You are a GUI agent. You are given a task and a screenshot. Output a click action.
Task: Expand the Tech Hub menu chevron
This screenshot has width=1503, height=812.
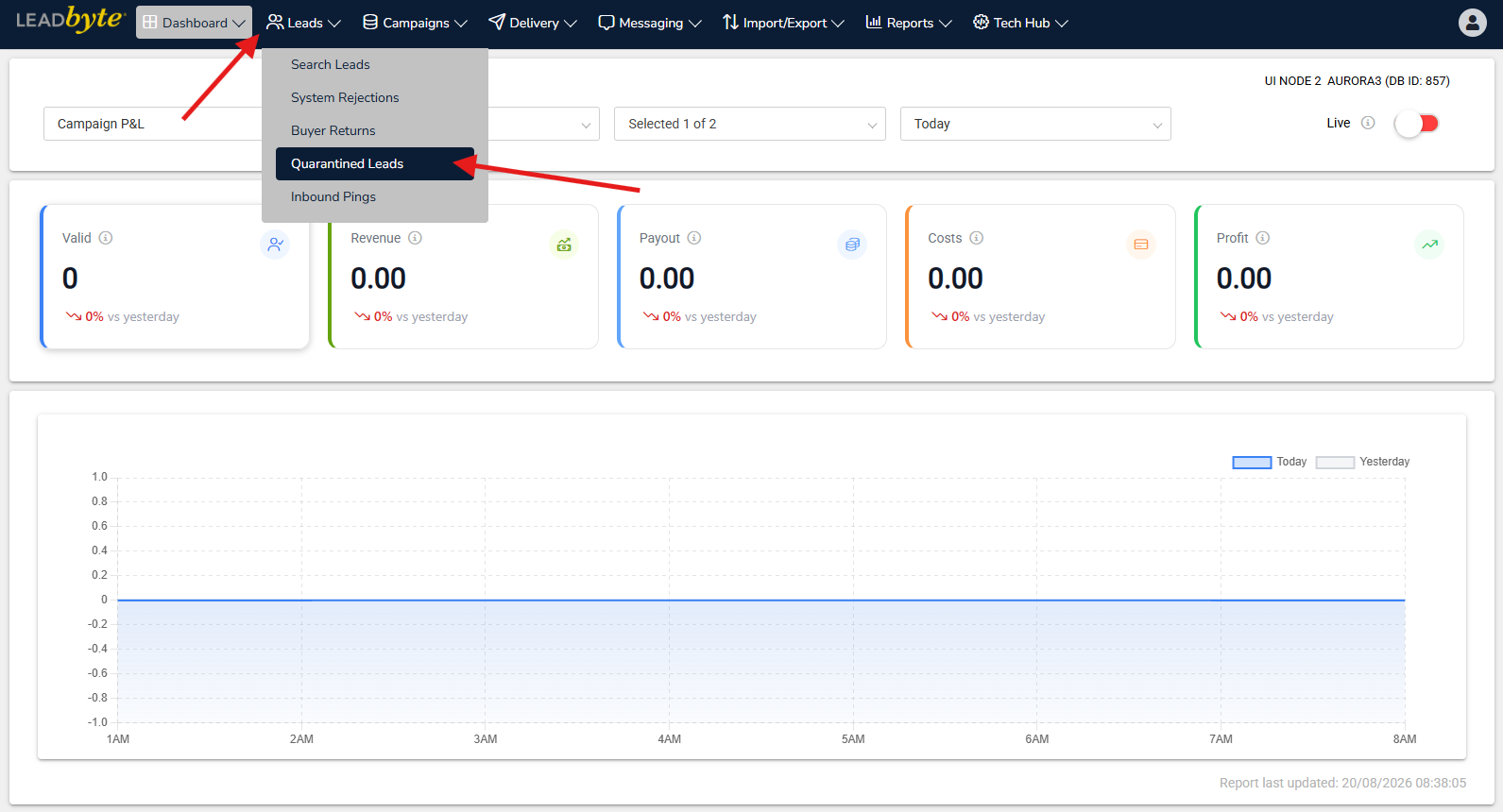pyautogui.click(x=1062, y=24)
